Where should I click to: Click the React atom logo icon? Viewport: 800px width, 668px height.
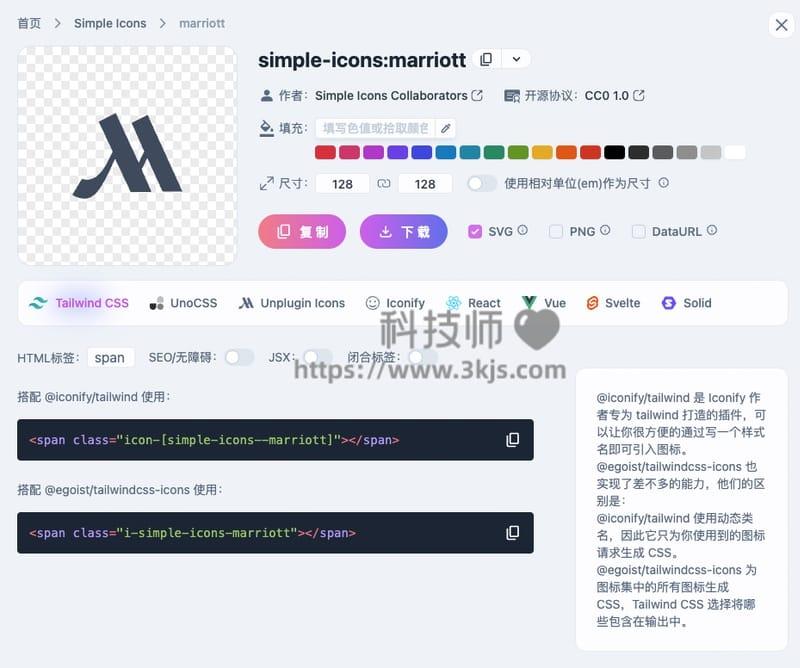(454, 303)
